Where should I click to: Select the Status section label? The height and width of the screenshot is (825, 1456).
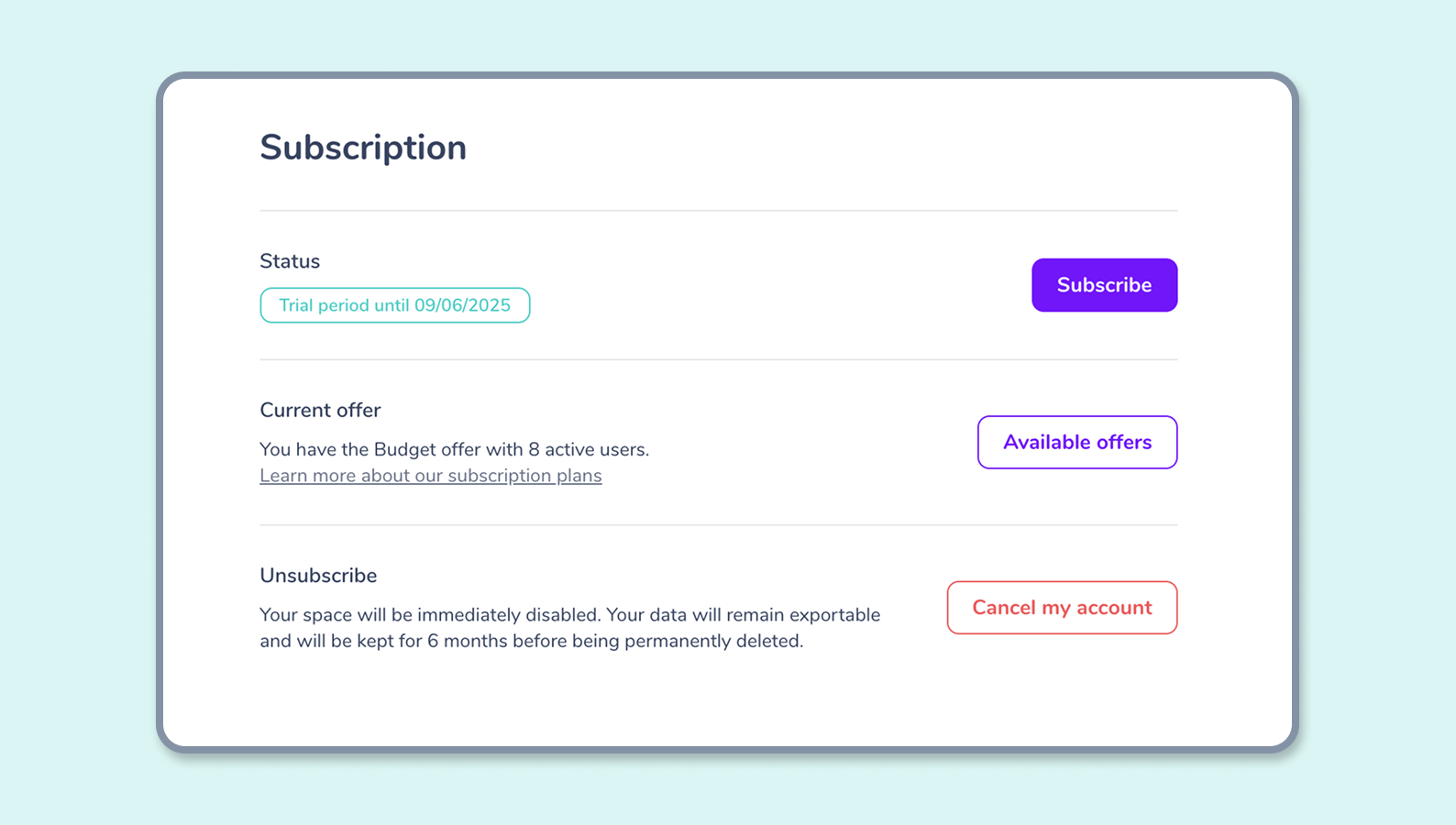pos(290,261)
